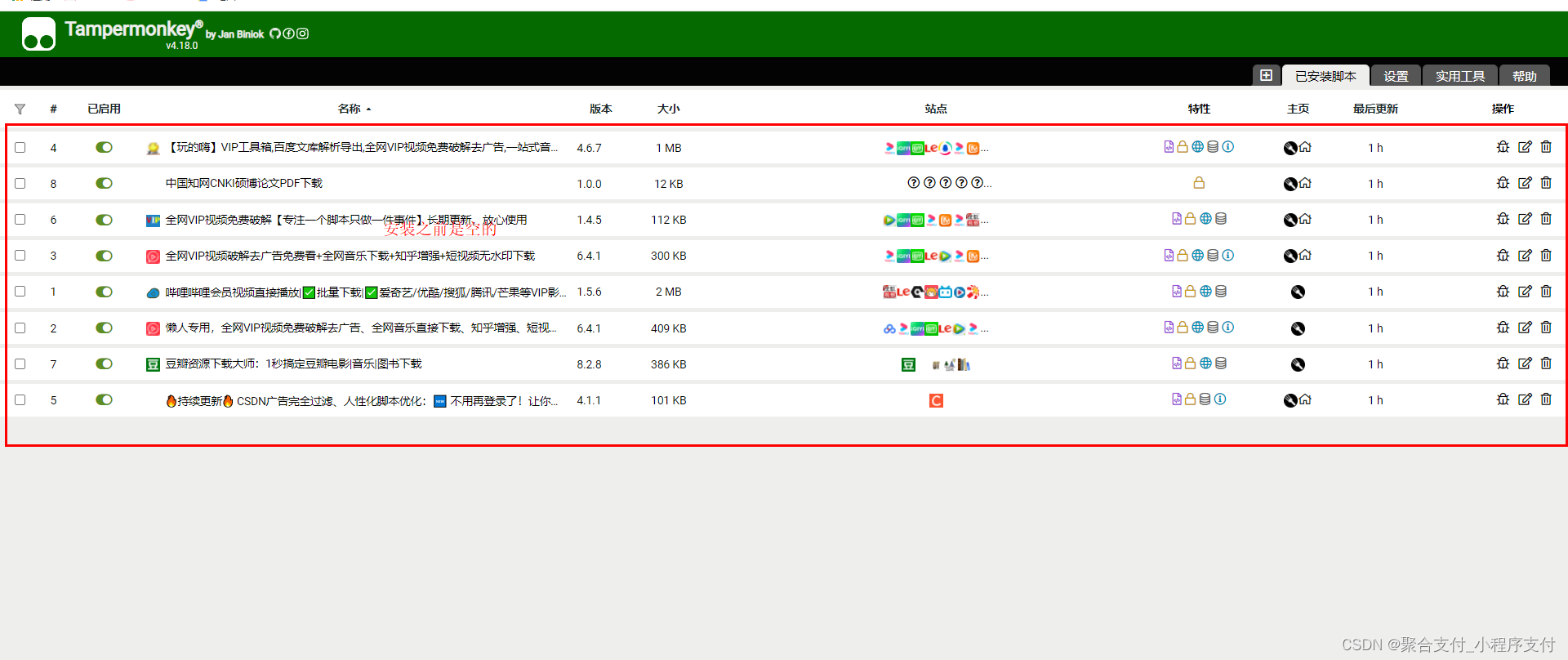This screenshot has width=1568, height=660.
Task: Delete the CSDN广告完全过滤 script
Action: (x=1546, y=399)
